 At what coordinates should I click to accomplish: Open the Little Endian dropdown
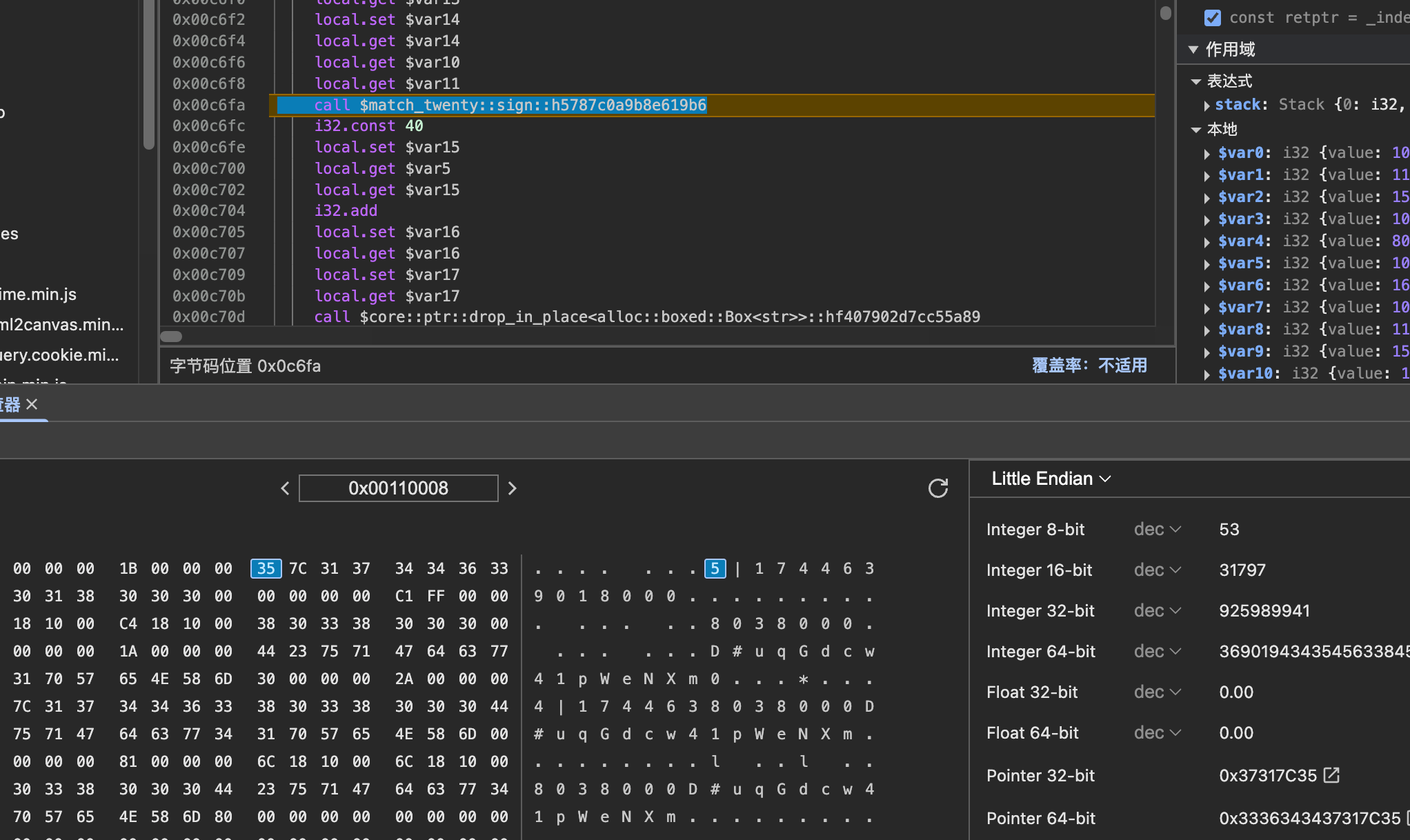[1051, 479]
